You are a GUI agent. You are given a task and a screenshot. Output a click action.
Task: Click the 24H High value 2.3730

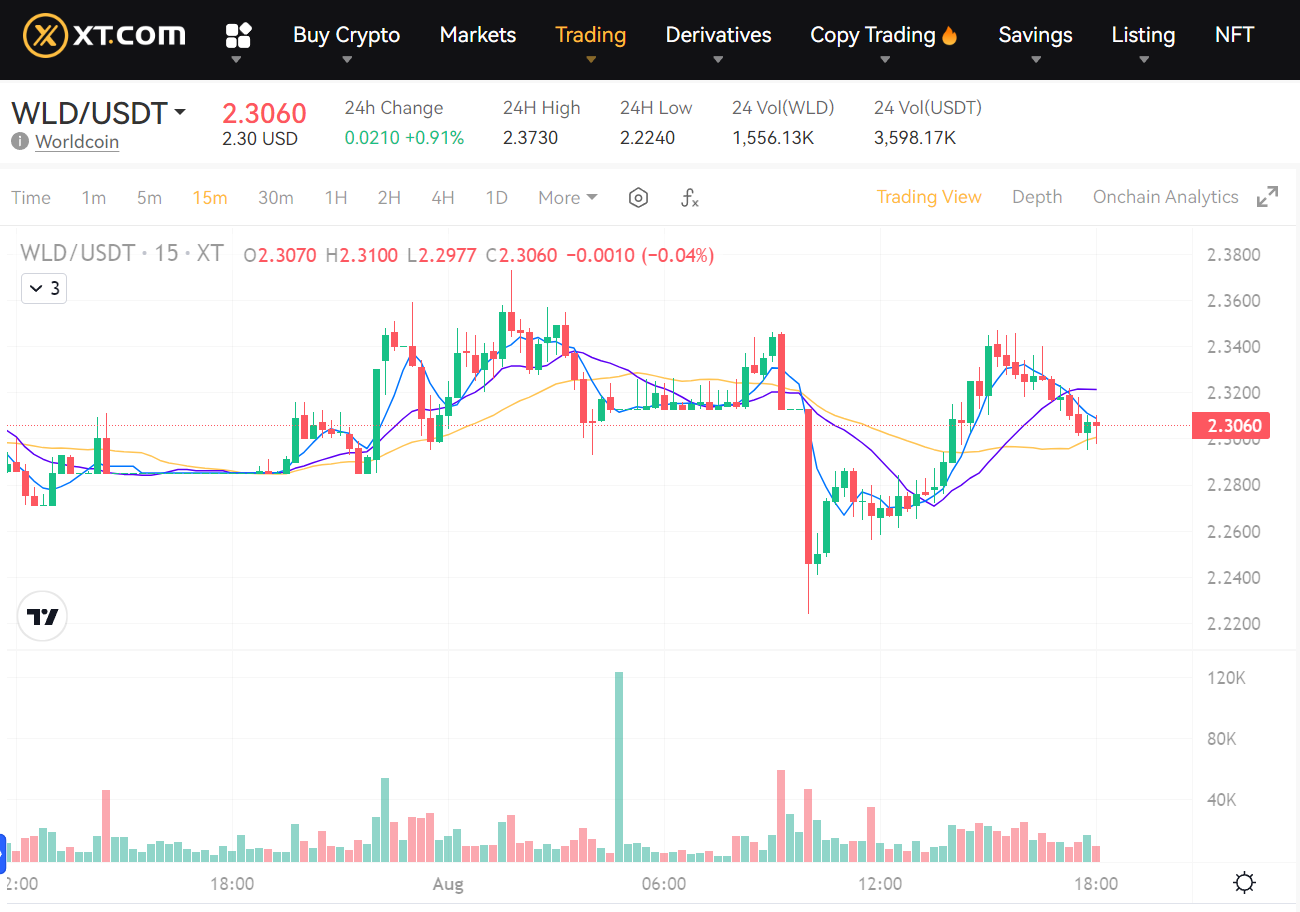tap(530, 138)
